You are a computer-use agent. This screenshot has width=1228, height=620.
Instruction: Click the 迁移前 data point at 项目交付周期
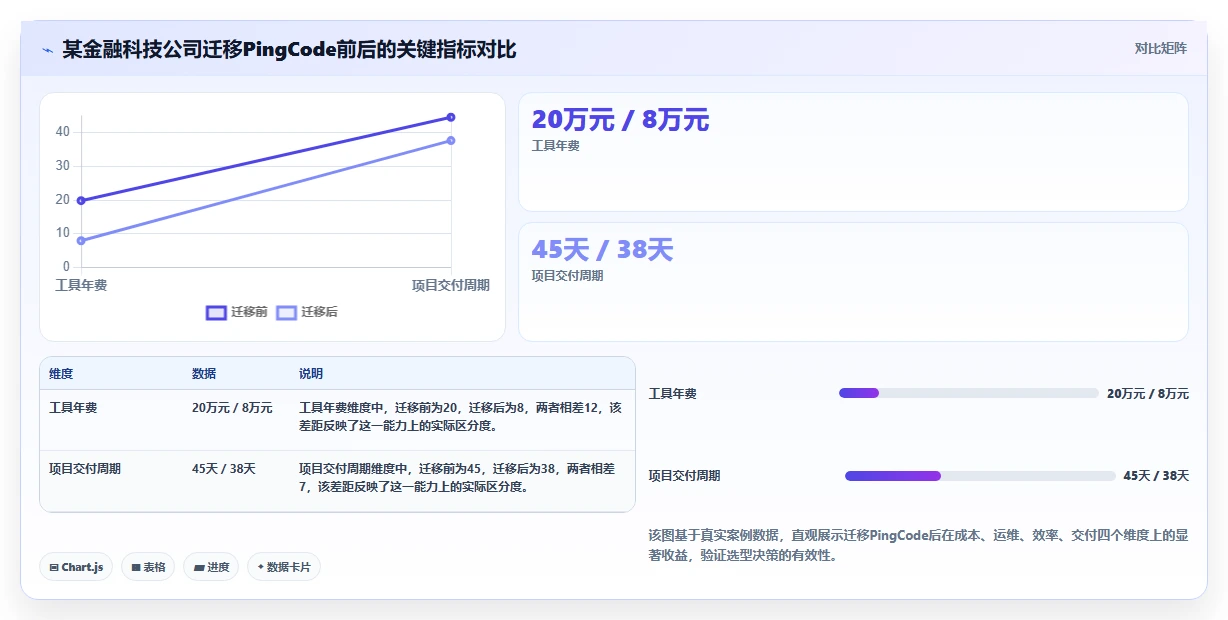point(451,117)
